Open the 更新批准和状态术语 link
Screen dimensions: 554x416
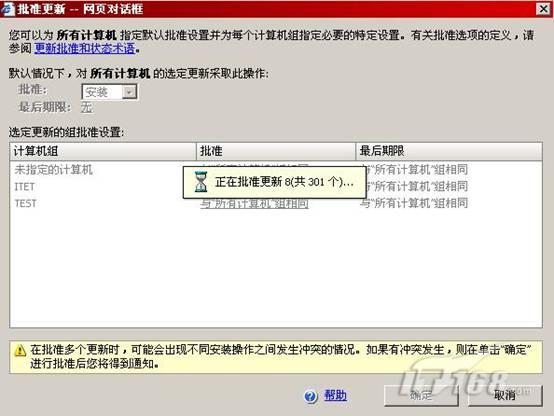(x=85, y=48)
